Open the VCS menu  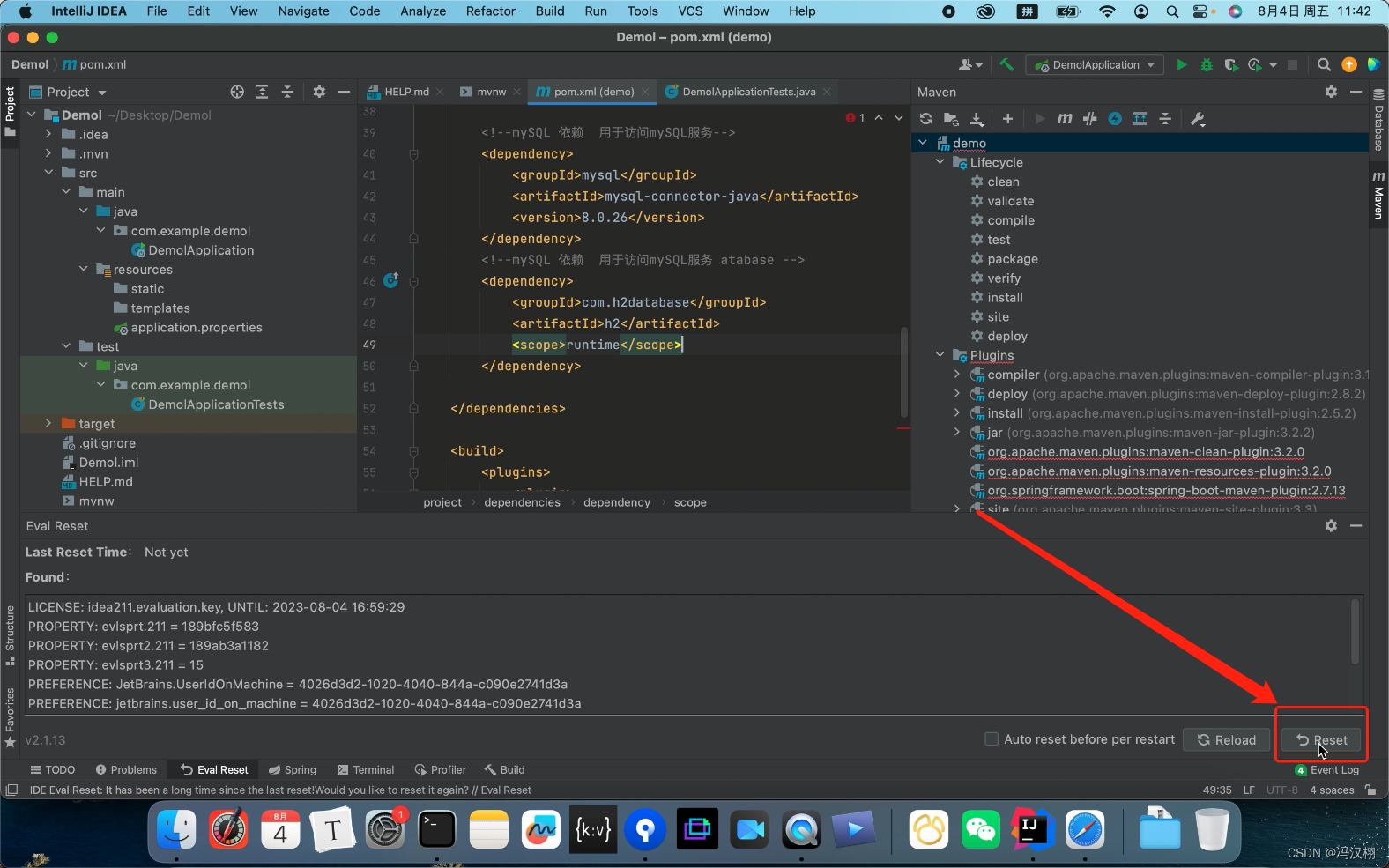(690, 11)
